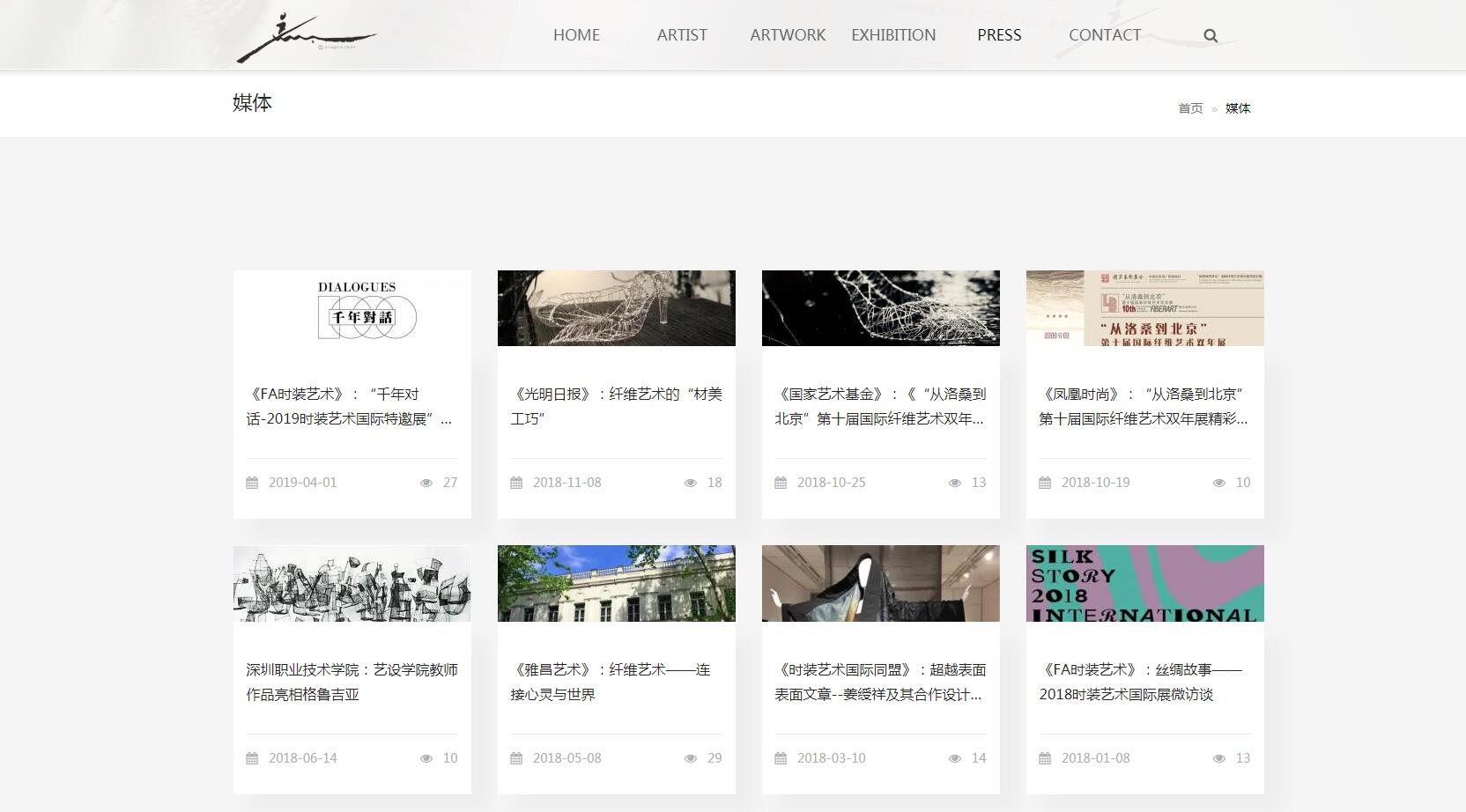Viewport: 1466px width, 812px height.
Task: Click the white building photo thumbnail
Action: point(617,584)
